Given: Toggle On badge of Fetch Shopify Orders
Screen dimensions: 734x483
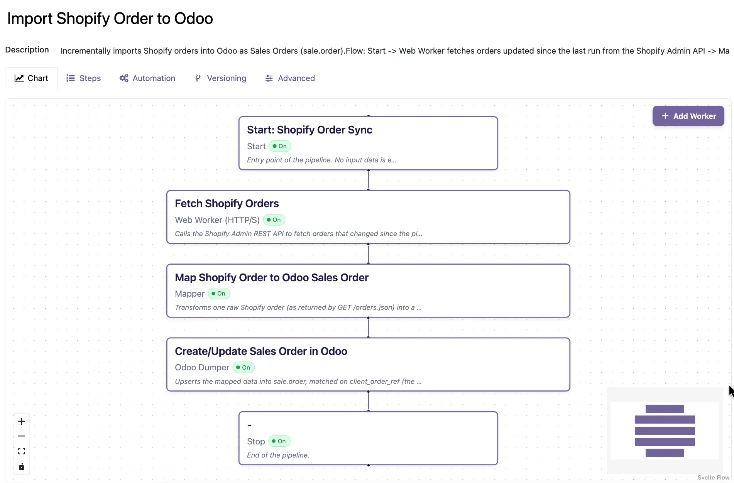Looking at the screenshot, I should tap(274, 220).
